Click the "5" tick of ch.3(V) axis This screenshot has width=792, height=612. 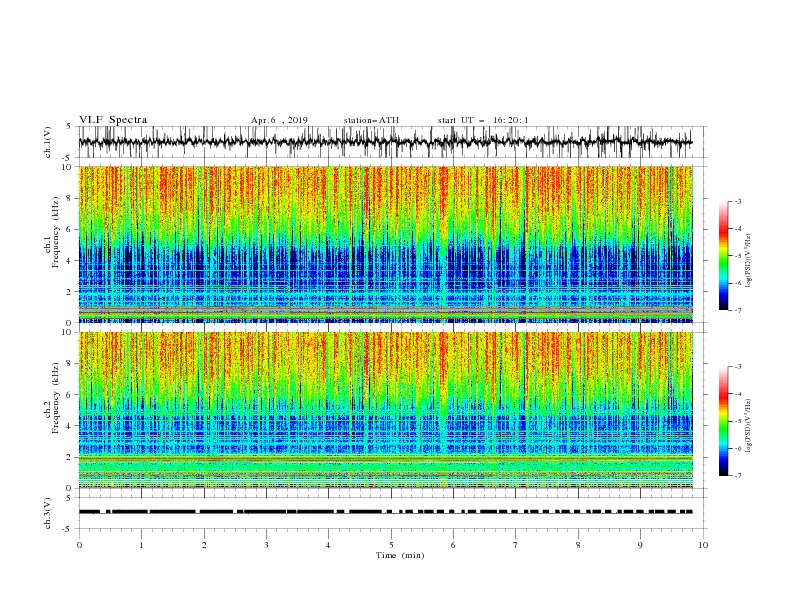click(69, 497)
